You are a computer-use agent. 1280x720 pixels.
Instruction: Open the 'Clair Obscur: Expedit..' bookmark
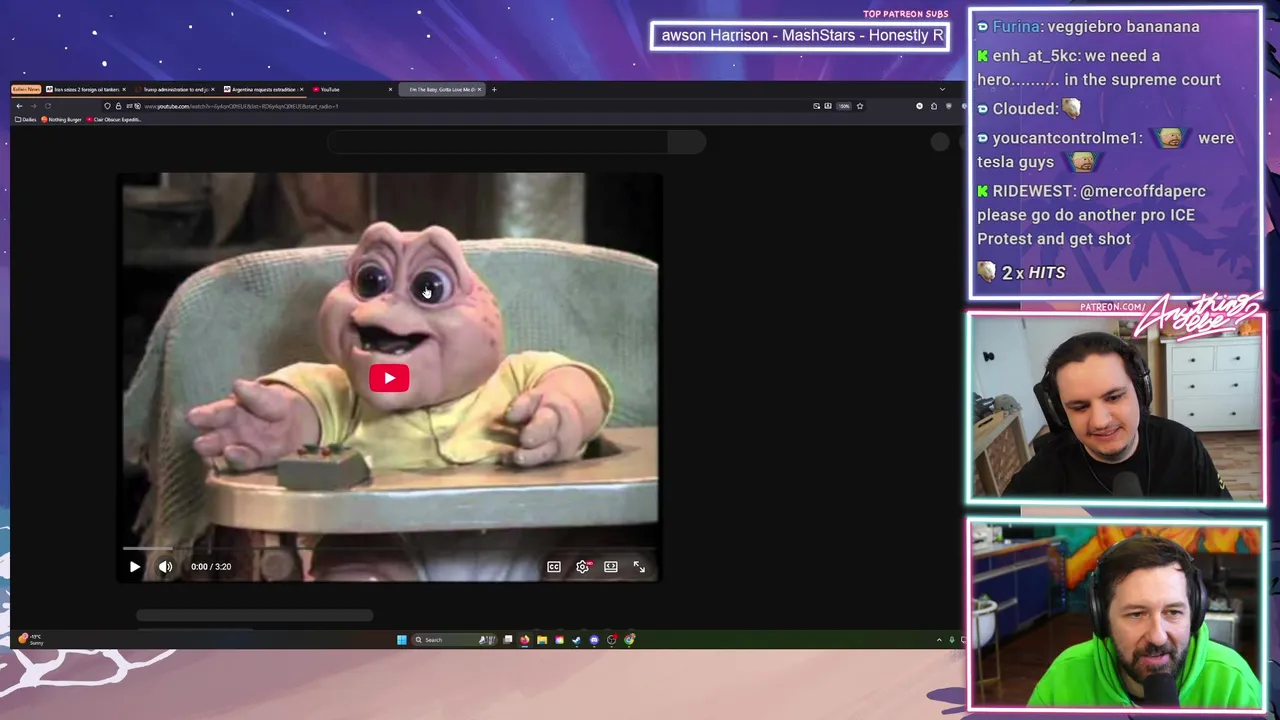113,119
